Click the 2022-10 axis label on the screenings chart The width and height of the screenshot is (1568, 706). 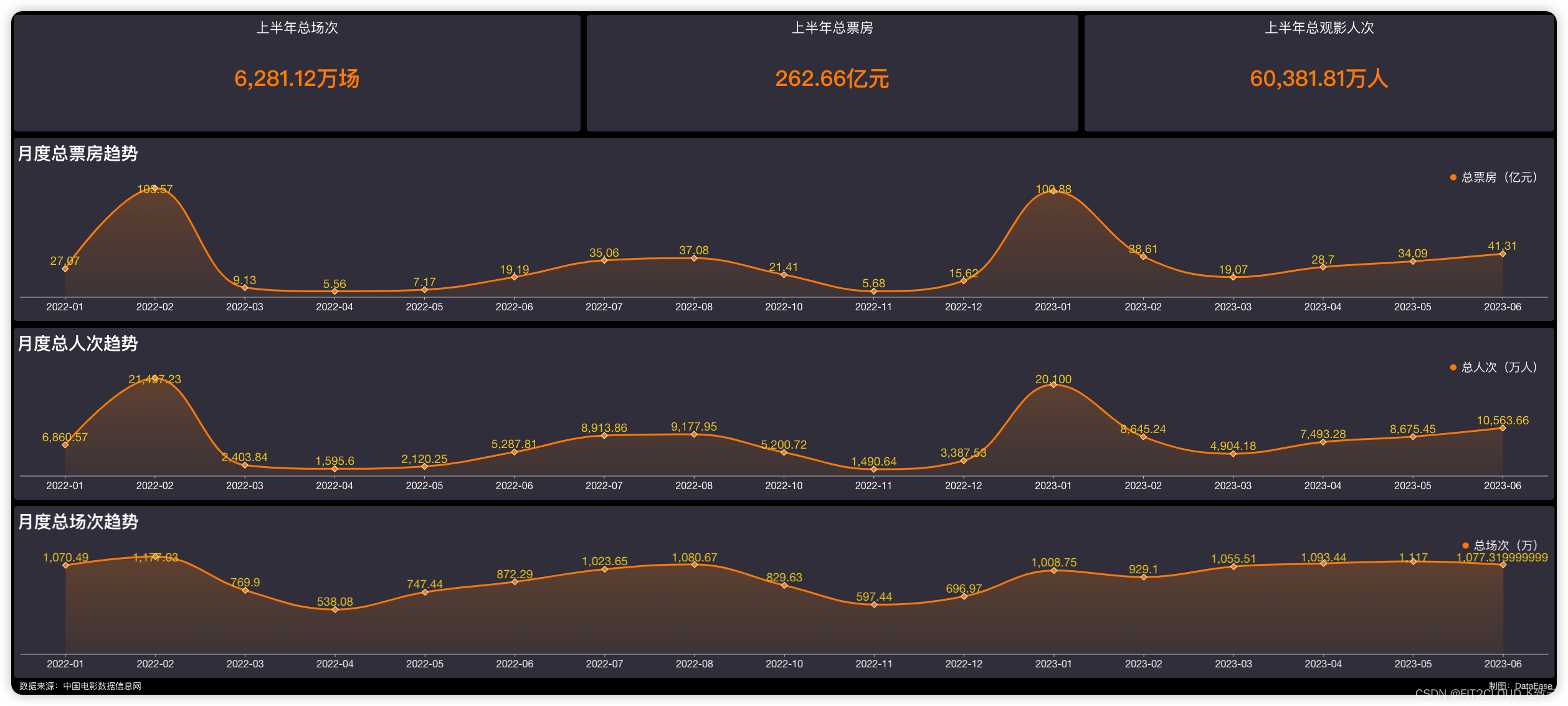[784, 664]
